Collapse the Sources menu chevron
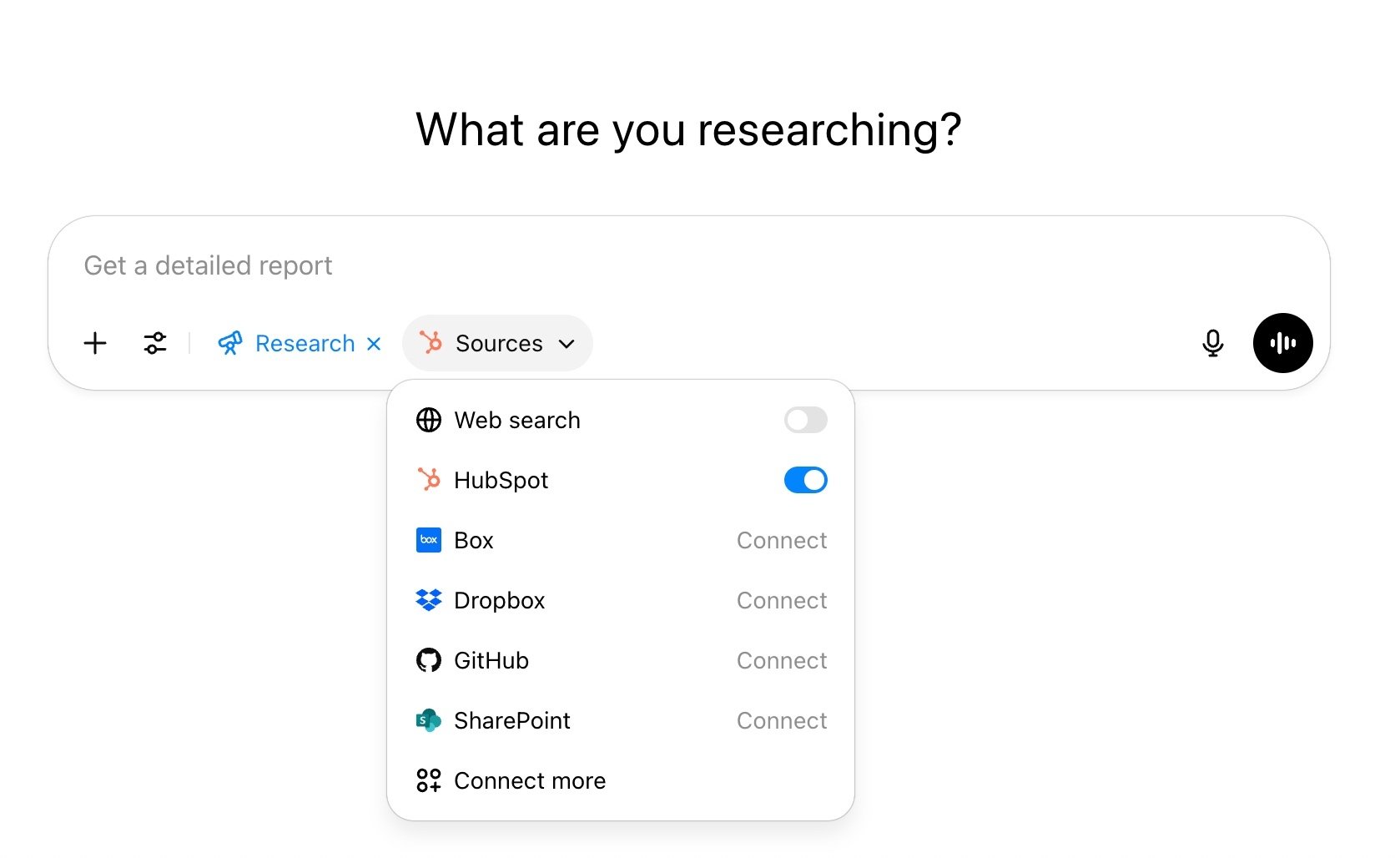 coord(567,343)
